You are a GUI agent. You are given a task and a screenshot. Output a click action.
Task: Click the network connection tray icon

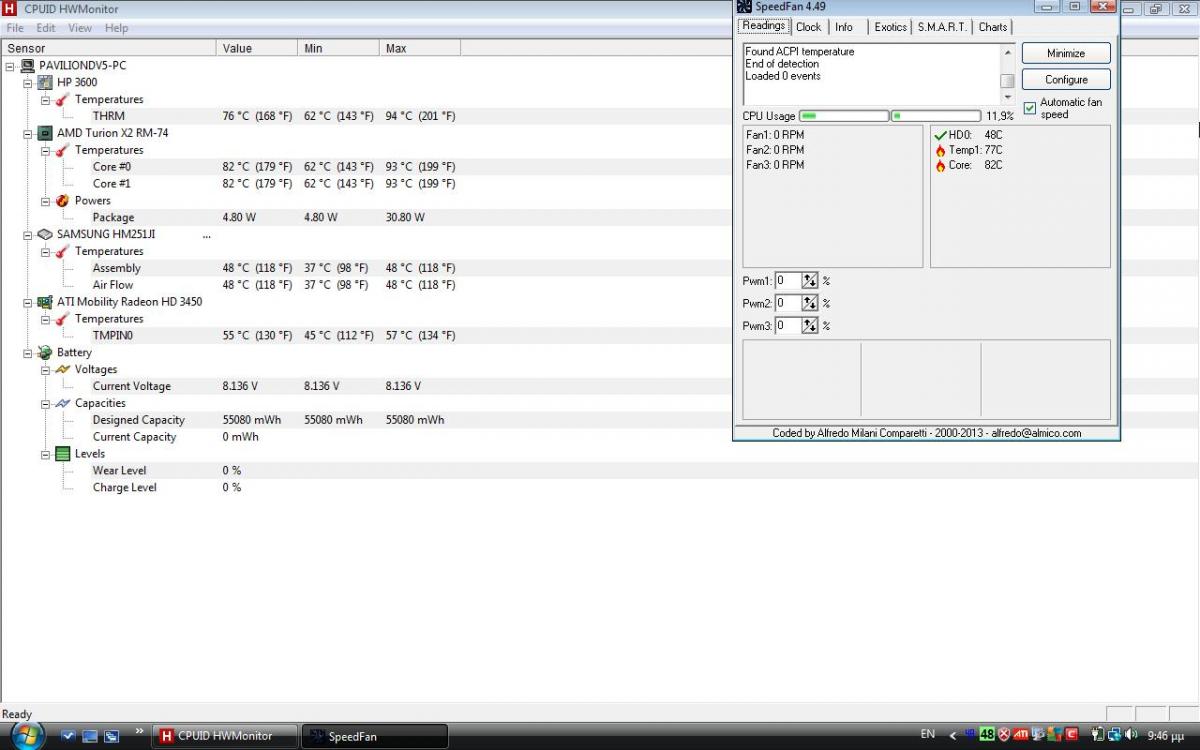point(1114,735)
